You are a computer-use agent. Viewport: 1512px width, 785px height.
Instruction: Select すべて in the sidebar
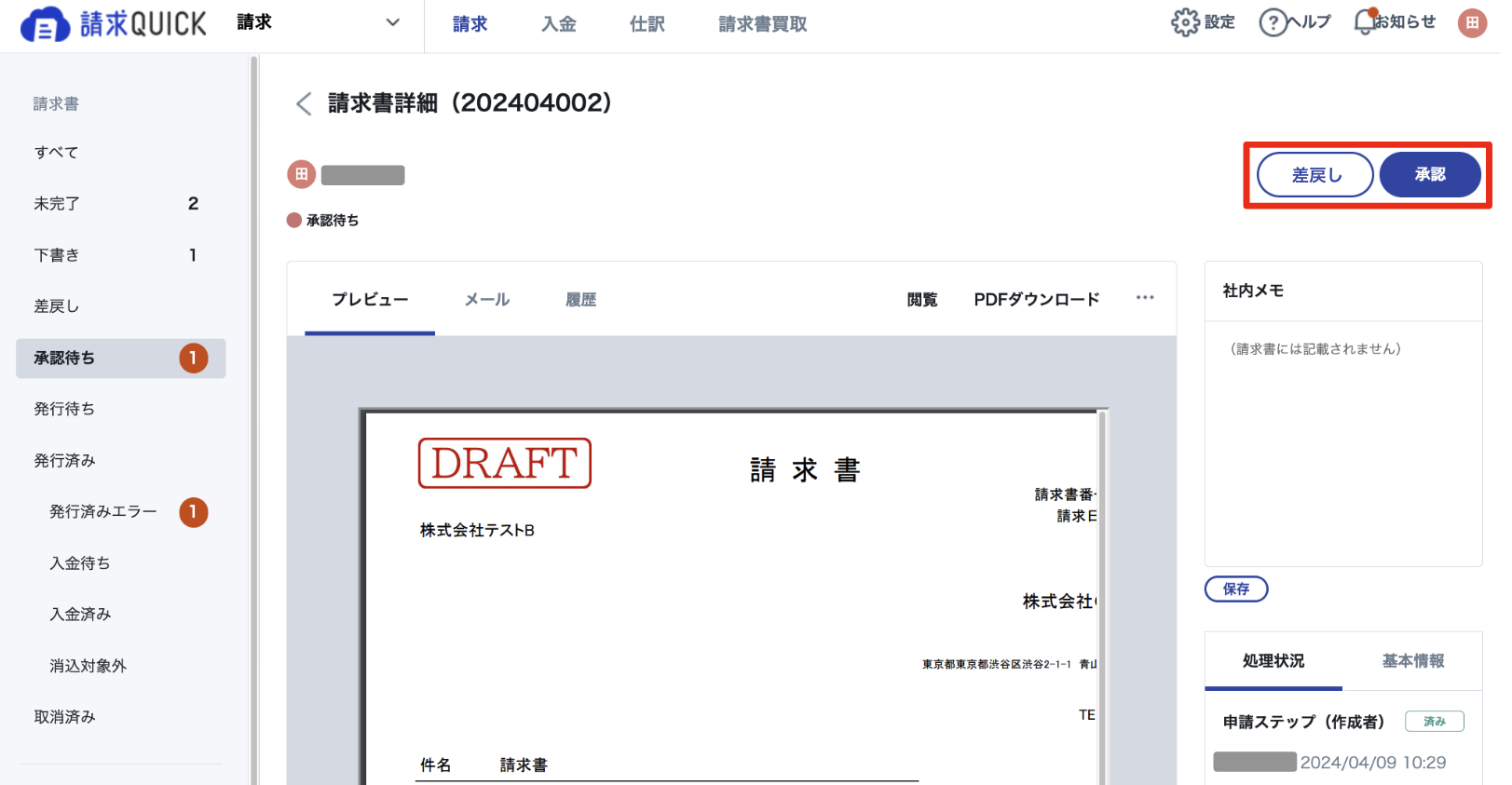coord(121,153)
